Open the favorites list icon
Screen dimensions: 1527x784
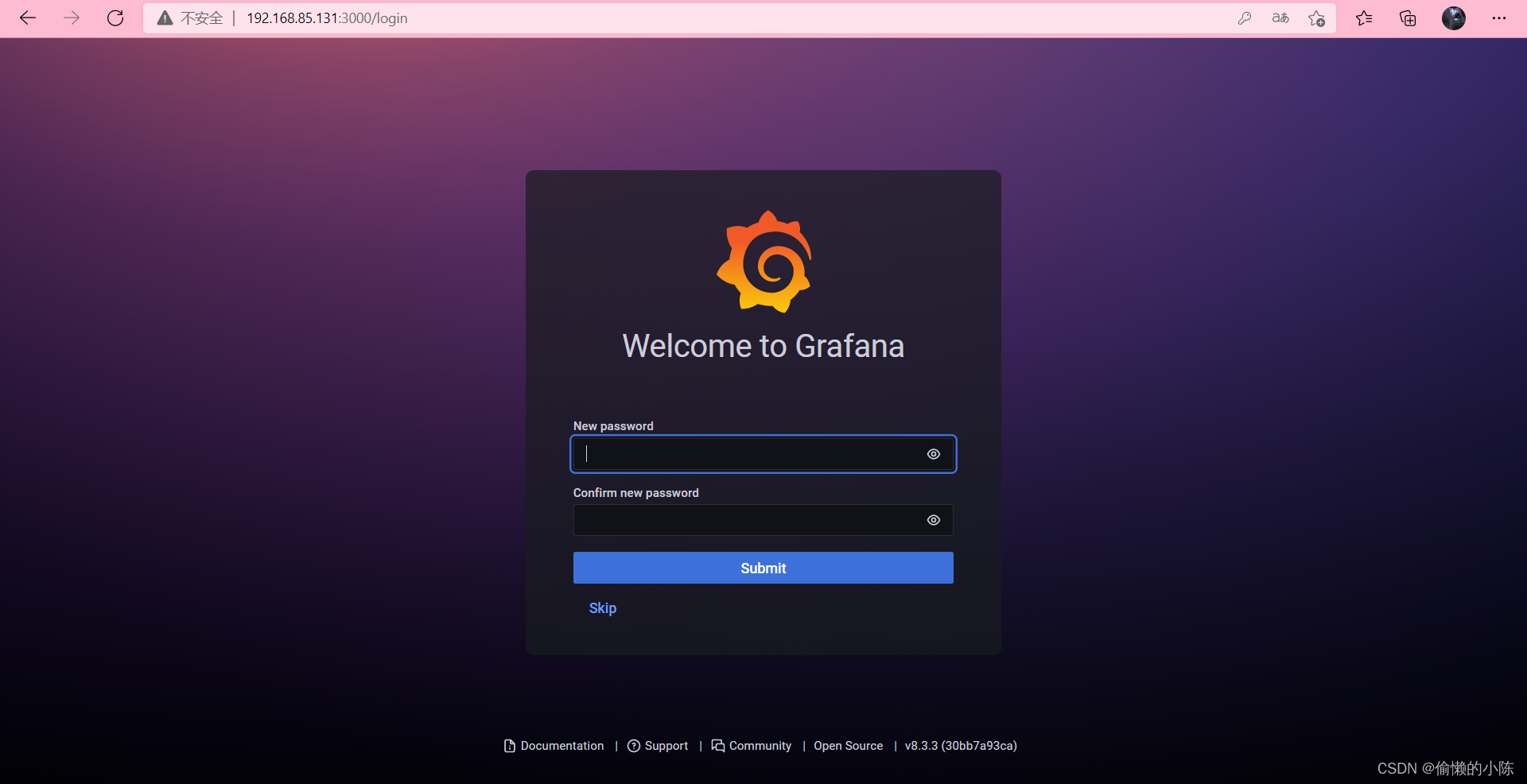click(x=1364, y=18)
